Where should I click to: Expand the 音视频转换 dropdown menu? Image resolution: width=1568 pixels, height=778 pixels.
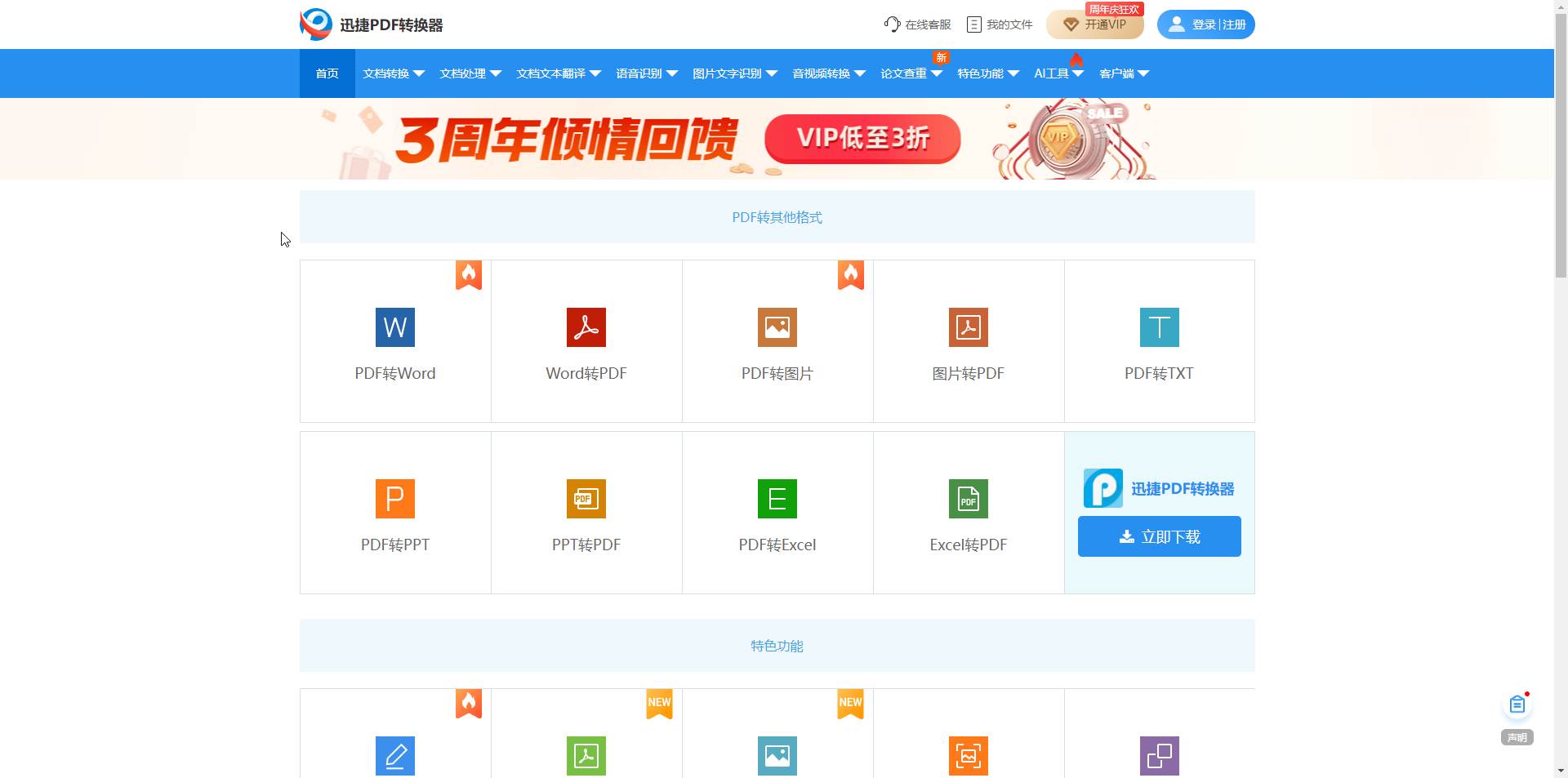829,73
